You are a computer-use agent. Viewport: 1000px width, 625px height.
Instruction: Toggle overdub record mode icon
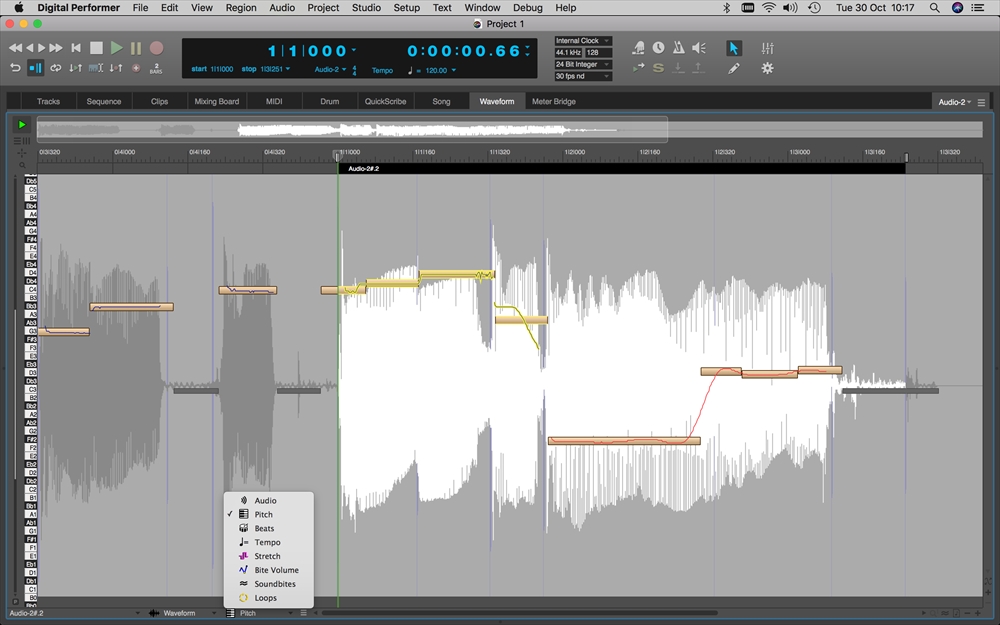116,68
